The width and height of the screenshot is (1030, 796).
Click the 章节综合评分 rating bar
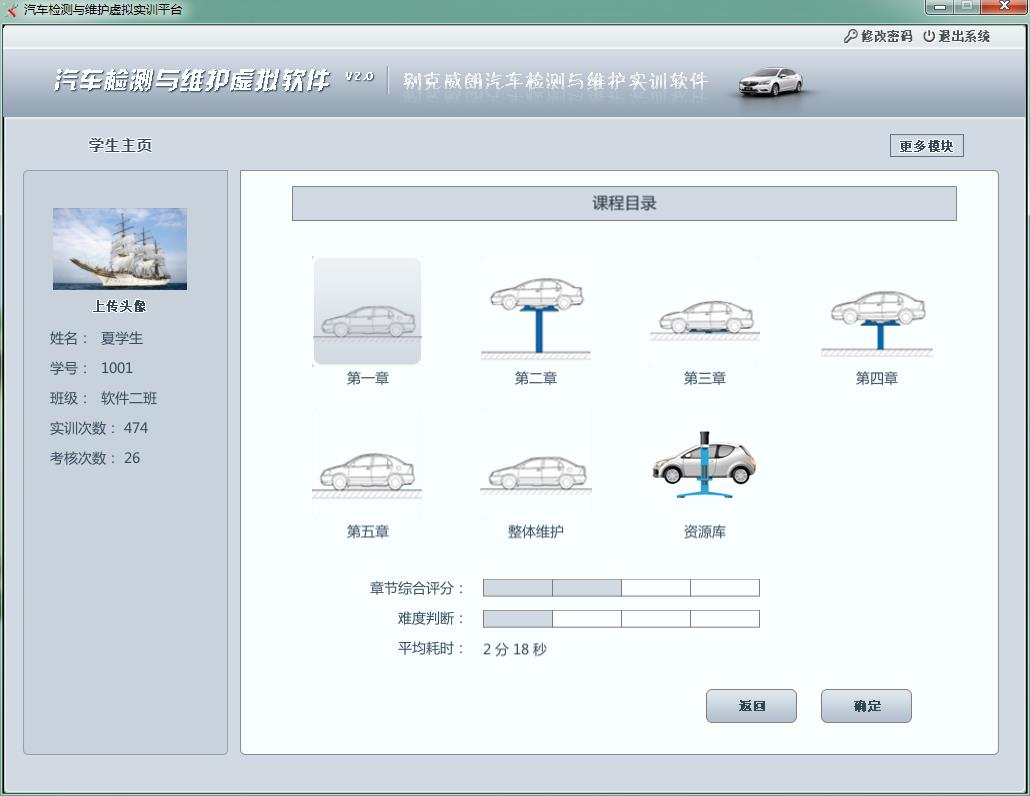point(621,588)
